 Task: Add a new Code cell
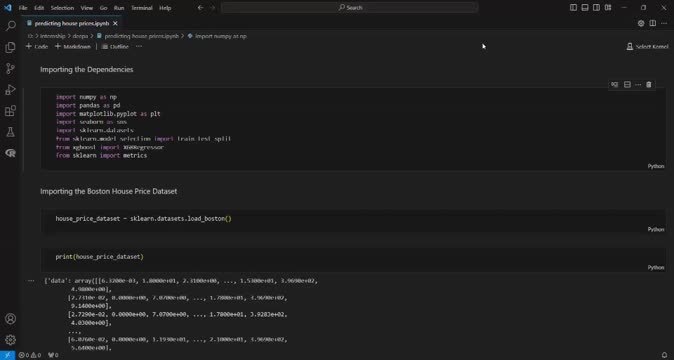[x=37, y=46]
